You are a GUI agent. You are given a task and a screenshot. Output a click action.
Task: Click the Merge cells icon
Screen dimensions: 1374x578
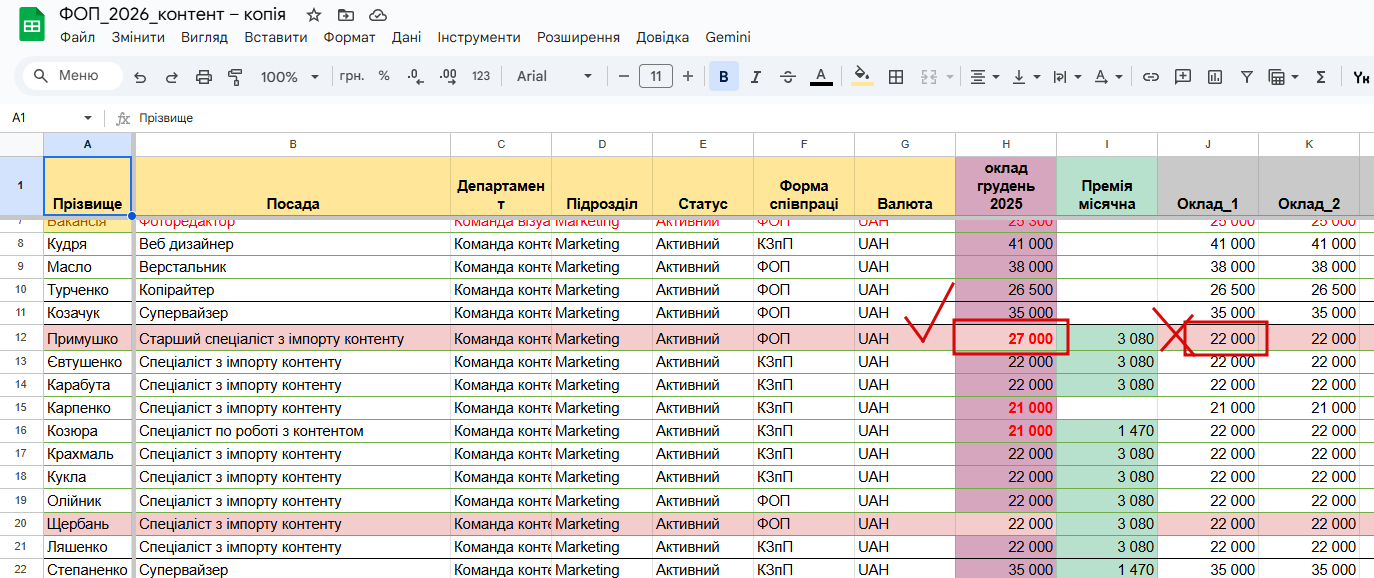tap(927, 76)
